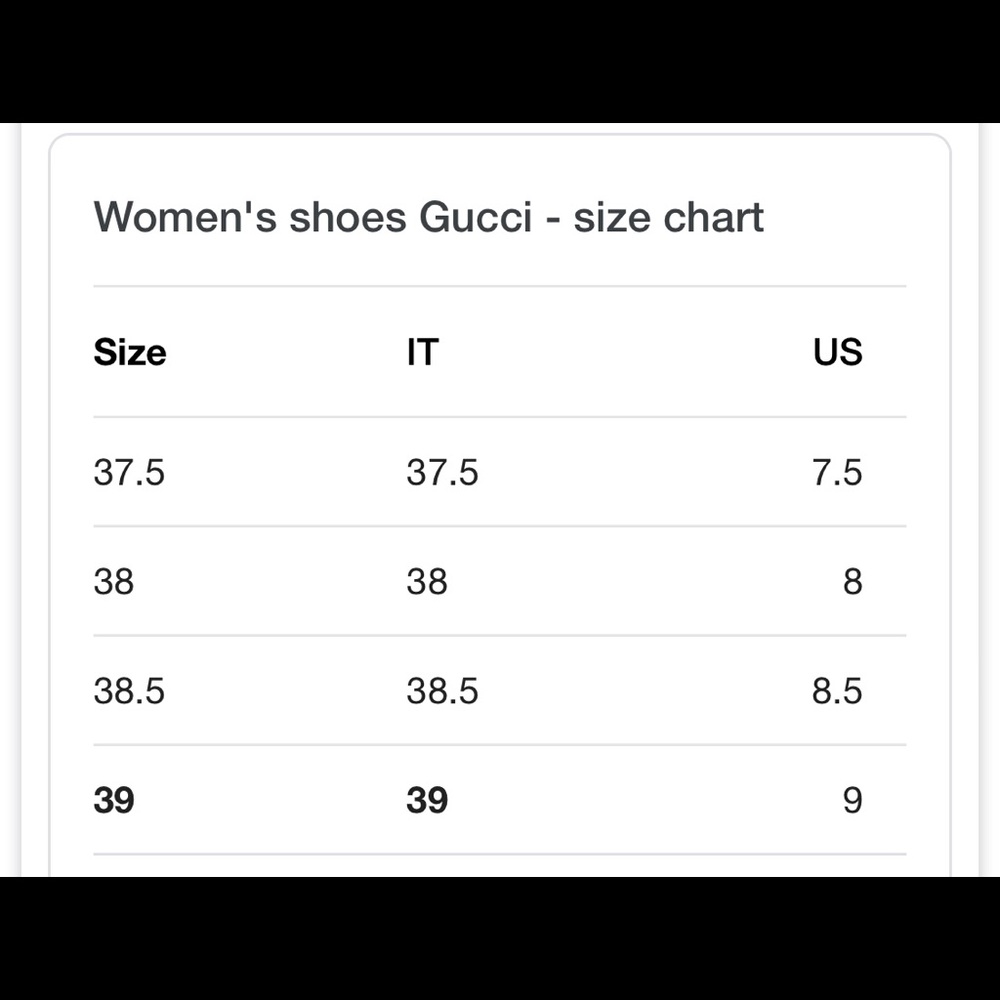Click bold 39 in the IT column

point(427,800)
